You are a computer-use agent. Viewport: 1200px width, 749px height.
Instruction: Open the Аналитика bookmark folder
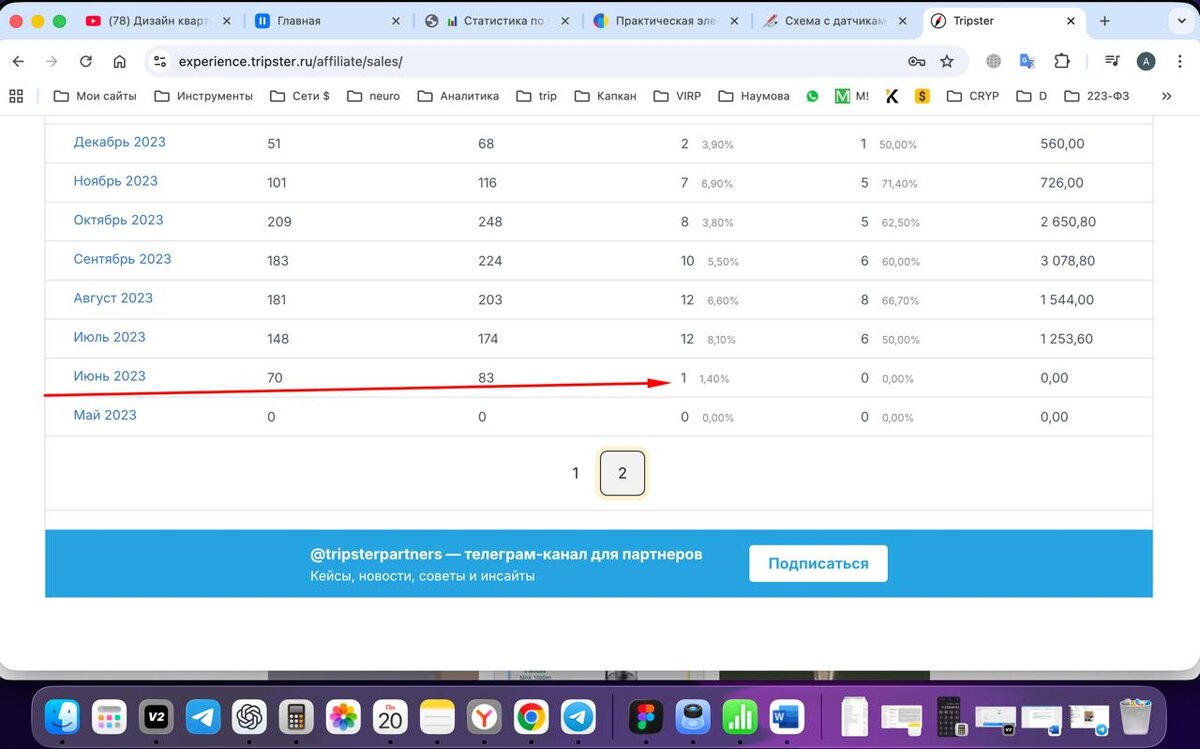click(x=457, y=96)
